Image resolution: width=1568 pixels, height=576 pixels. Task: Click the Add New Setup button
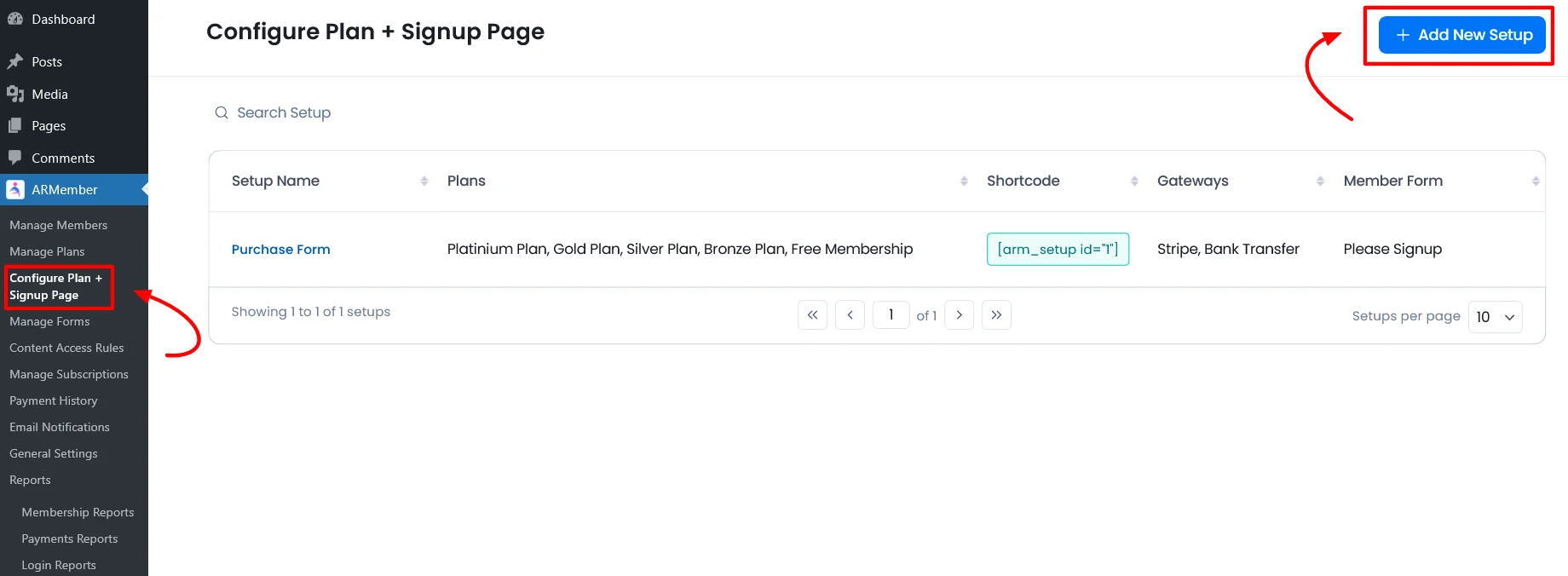coord(1462,35)
